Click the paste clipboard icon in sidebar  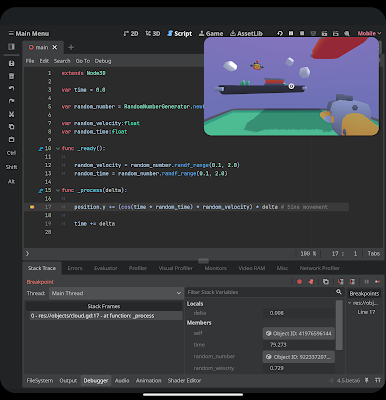[x=11, y=139]
